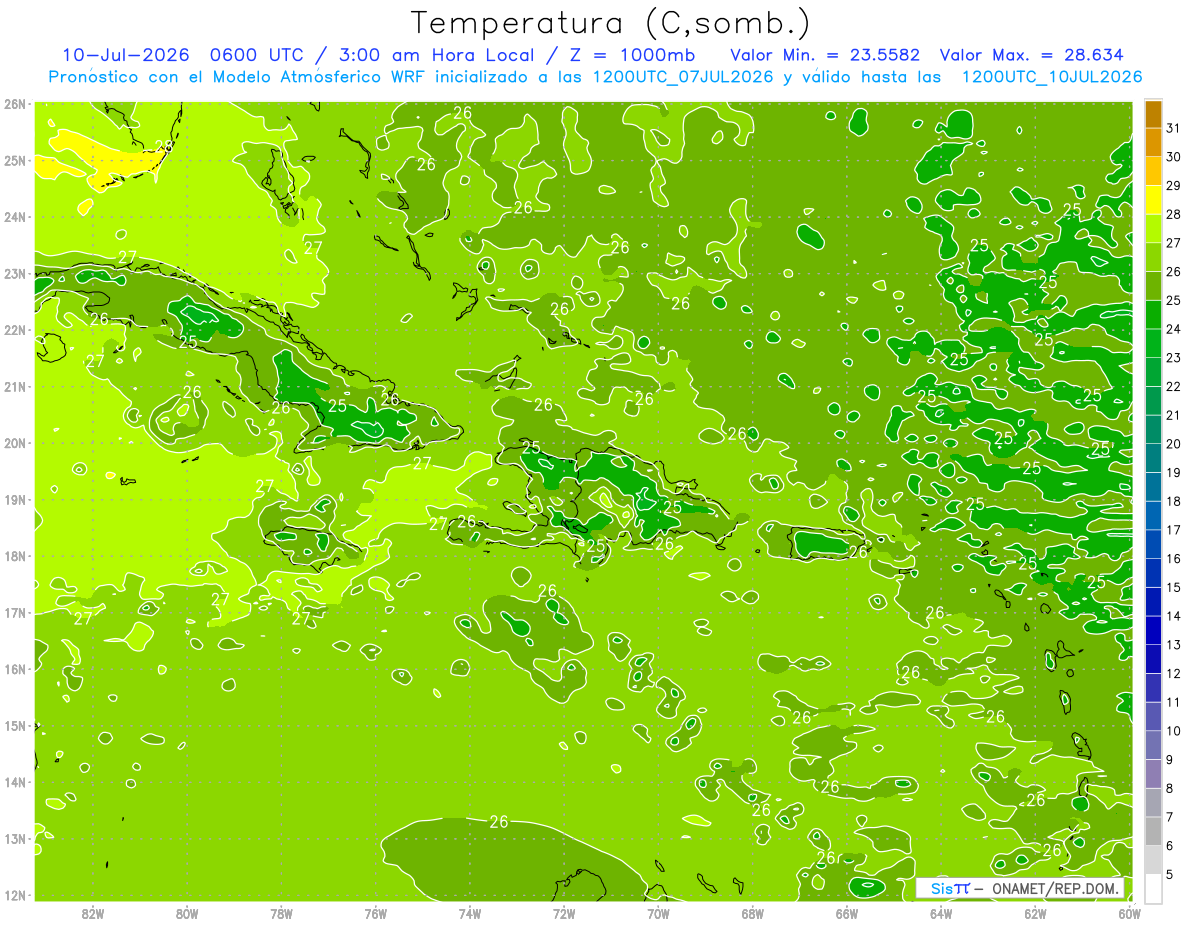Click the color scale label "20"
The width and height of the screenshot is (1200, 927).
coord(1173,444)
